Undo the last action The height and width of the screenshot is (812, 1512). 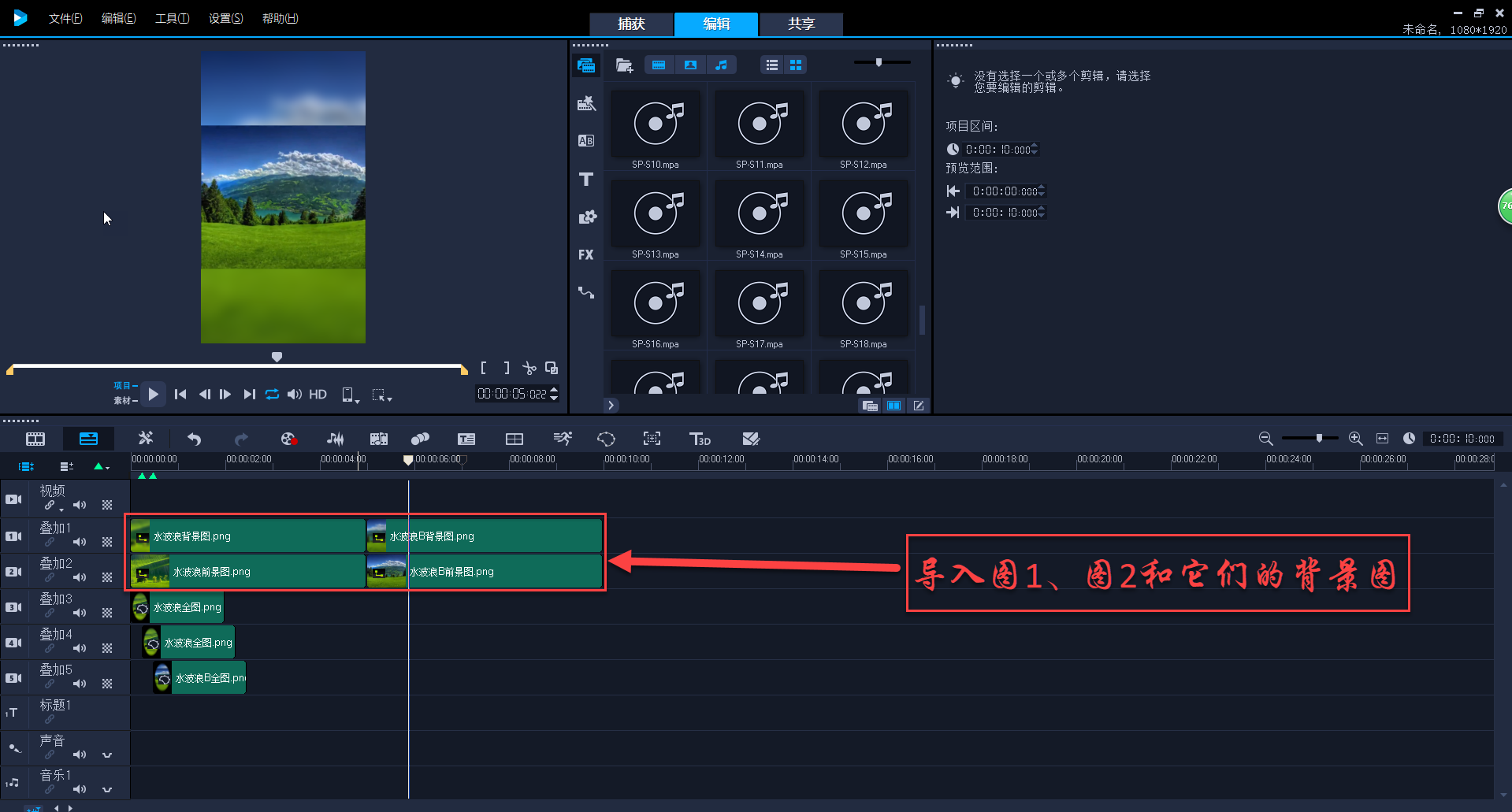click(x=194, y=439)
